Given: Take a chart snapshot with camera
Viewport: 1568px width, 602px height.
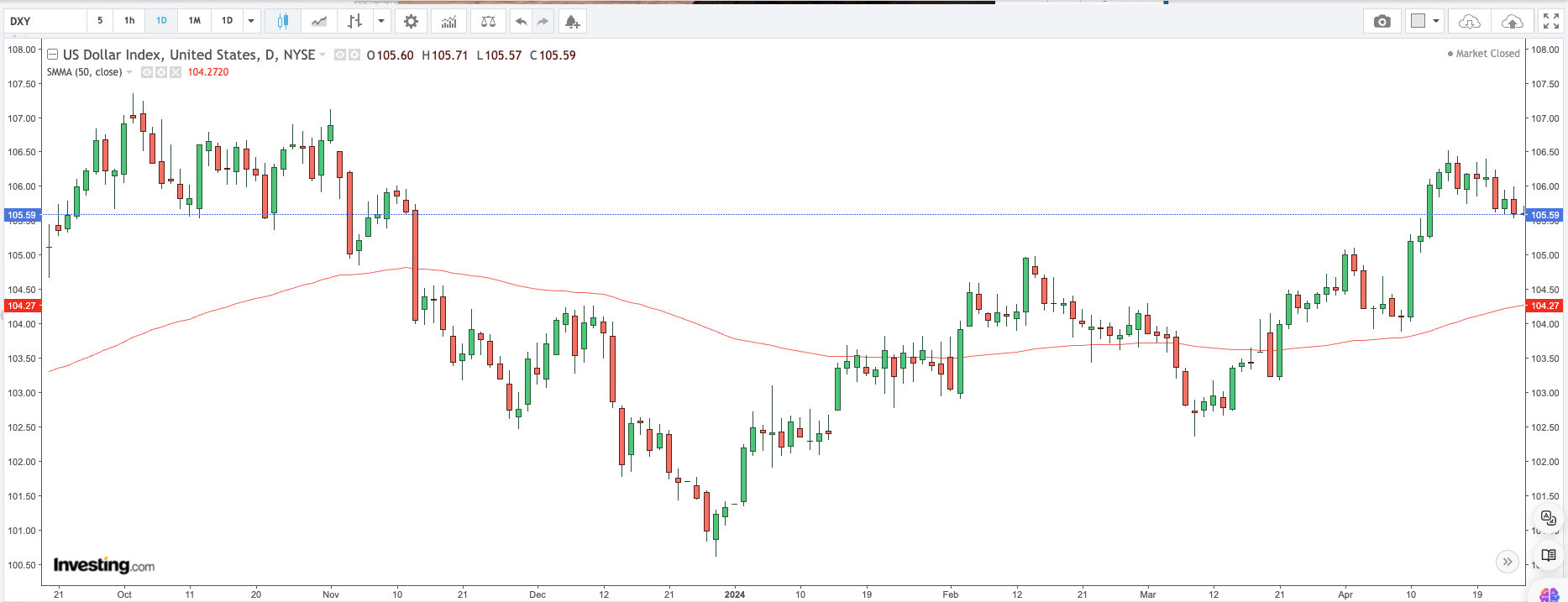Looking at the screenshot, I should point(1382,21).
